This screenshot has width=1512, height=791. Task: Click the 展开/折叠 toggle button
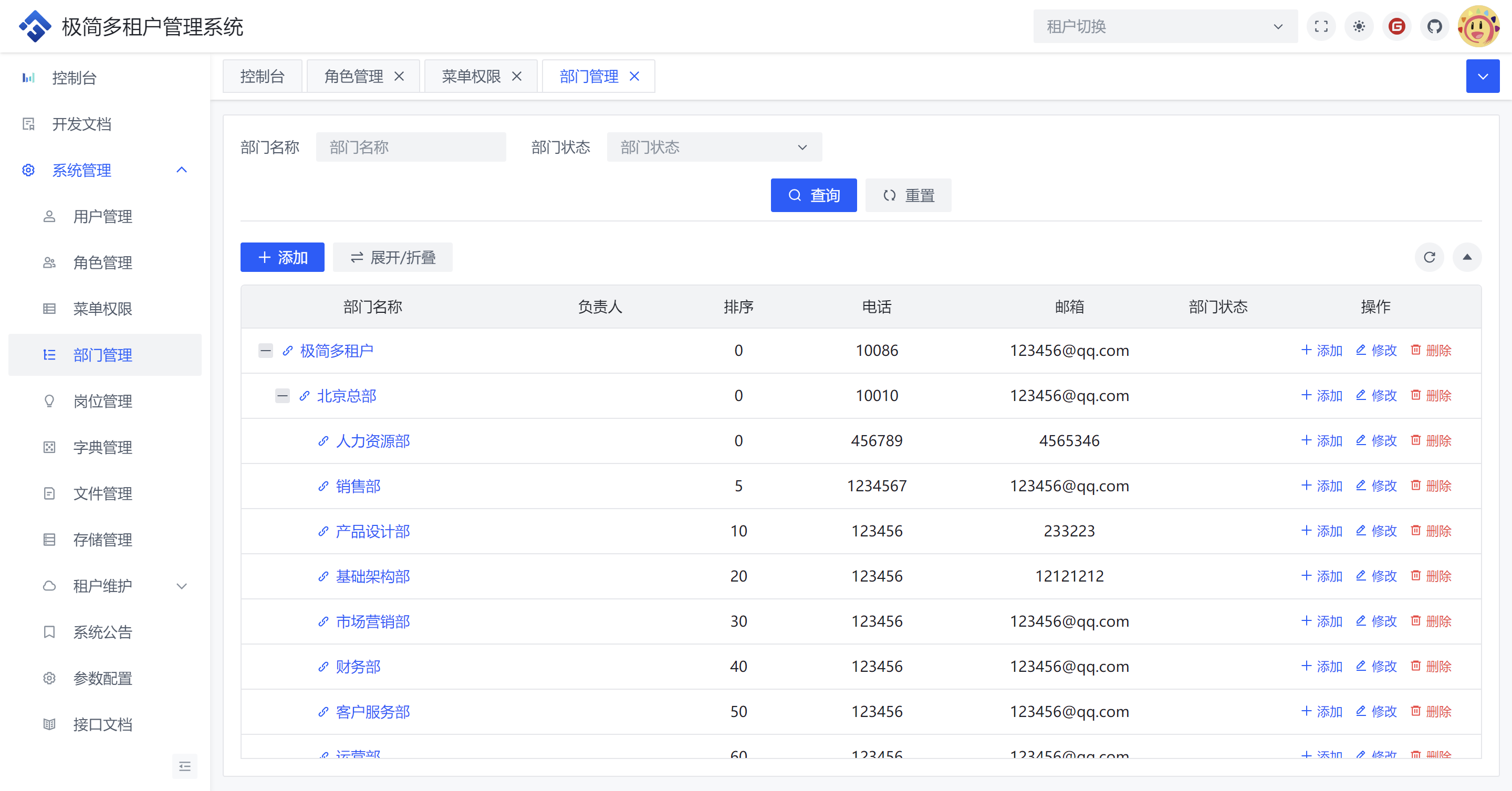tap(392, 257)
